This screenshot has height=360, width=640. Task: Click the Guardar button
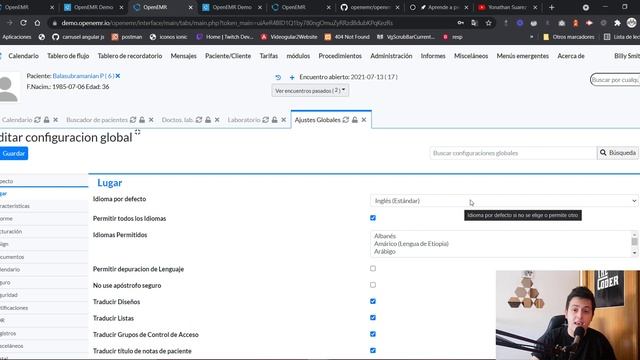click(14, 153)
